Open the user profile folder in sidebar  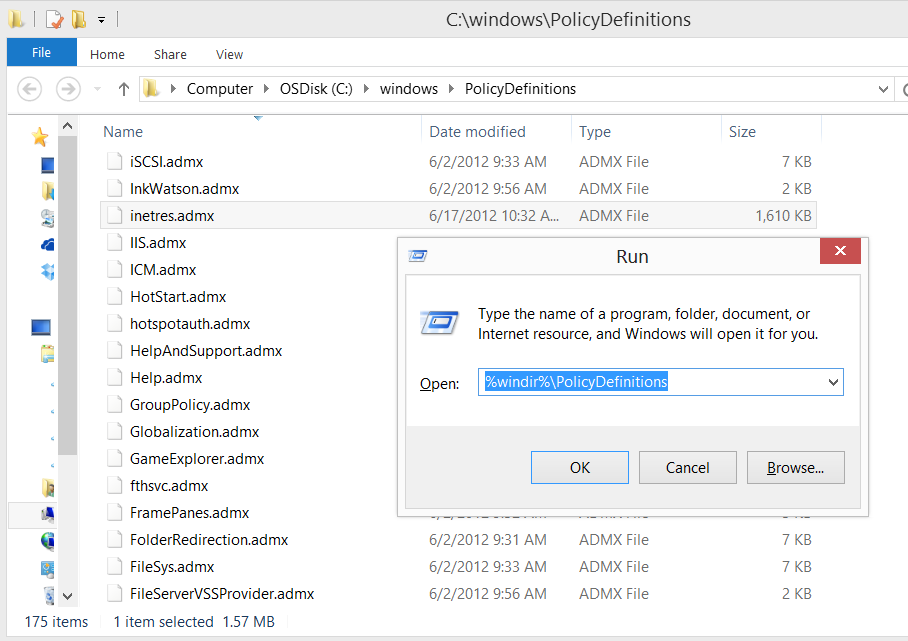(x=49, y=489)
